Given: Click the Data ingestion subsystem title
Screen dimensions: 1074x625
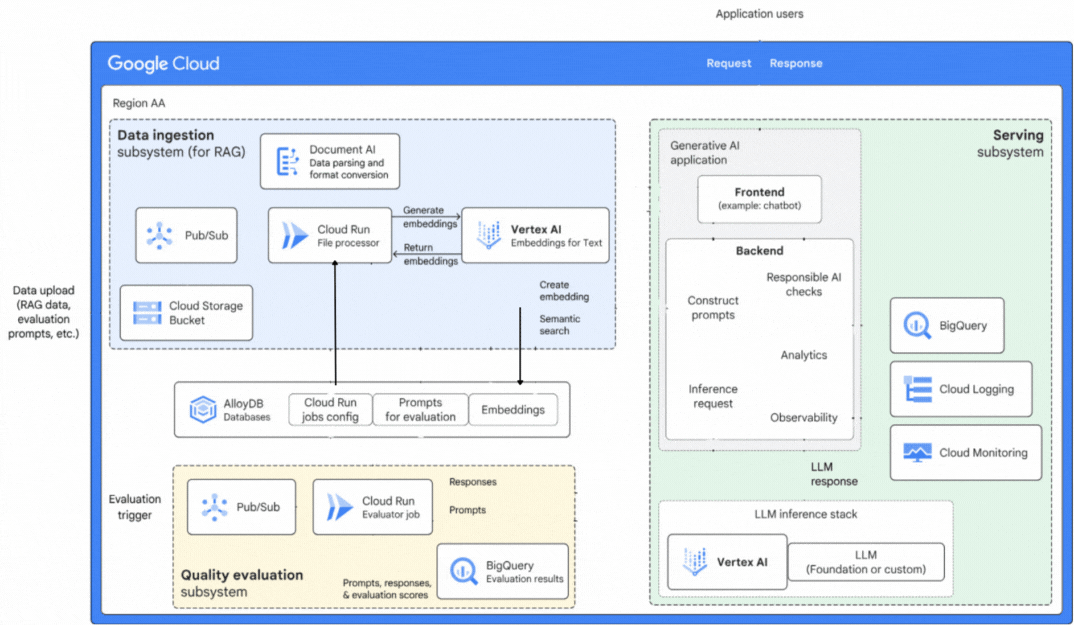Looking at the screenshot, I should tap(181, 143).
